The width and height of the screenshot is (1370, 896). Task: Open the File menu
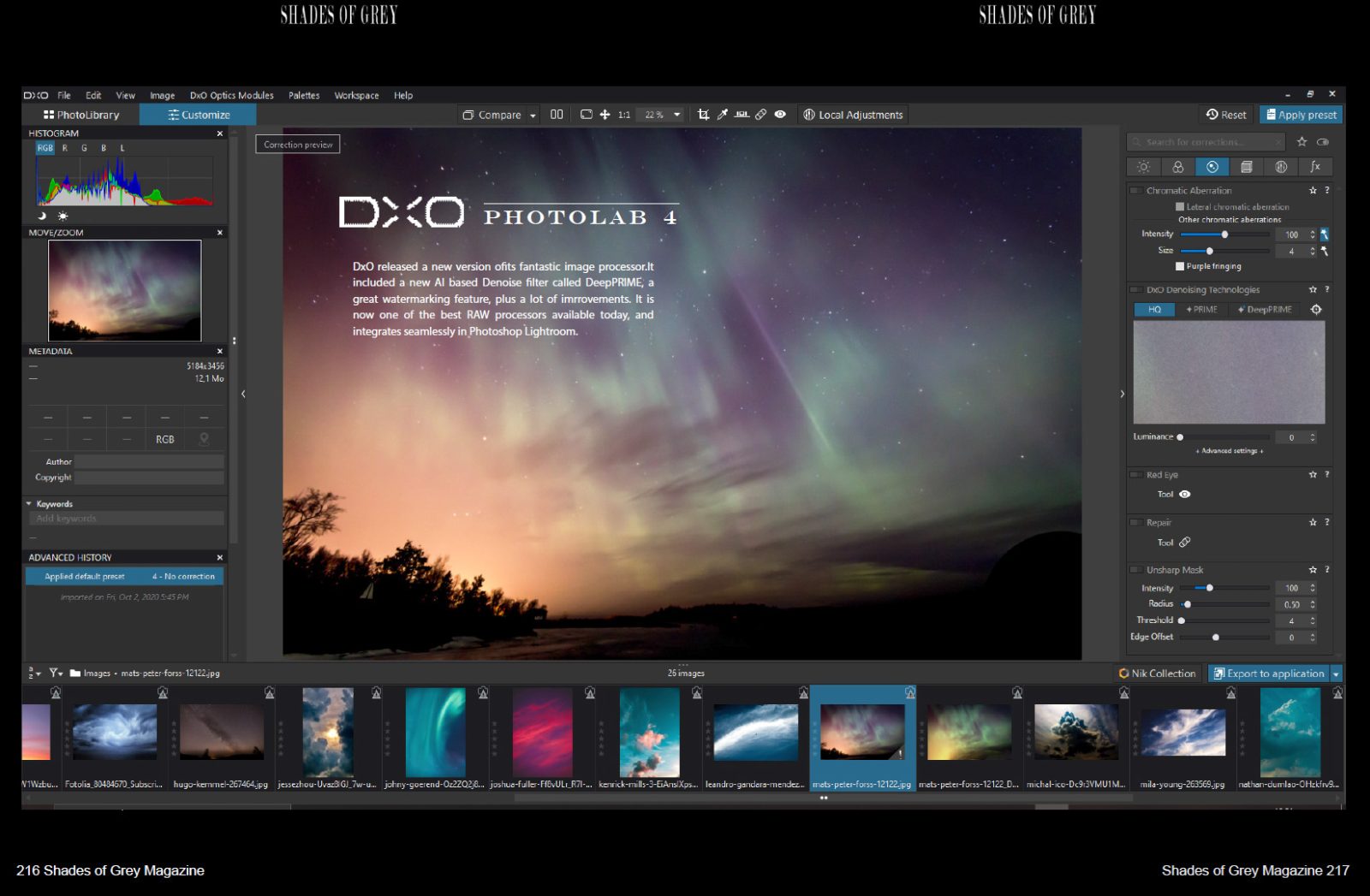coord(64,96)
